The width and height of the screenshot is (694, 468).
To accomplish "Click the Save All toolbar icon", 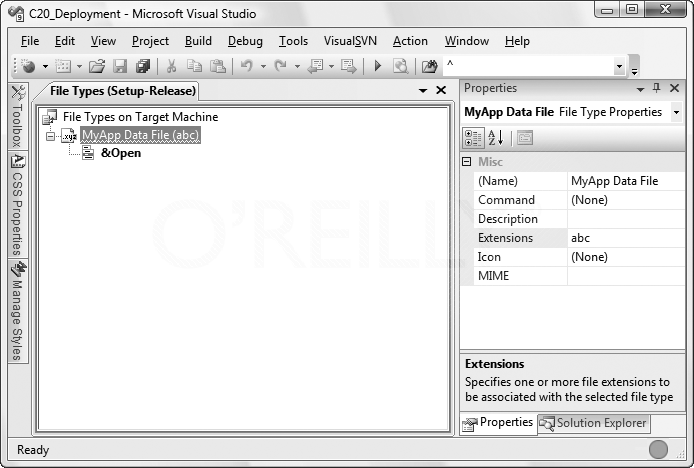I will pyautogui.click(x=143, y=66).
